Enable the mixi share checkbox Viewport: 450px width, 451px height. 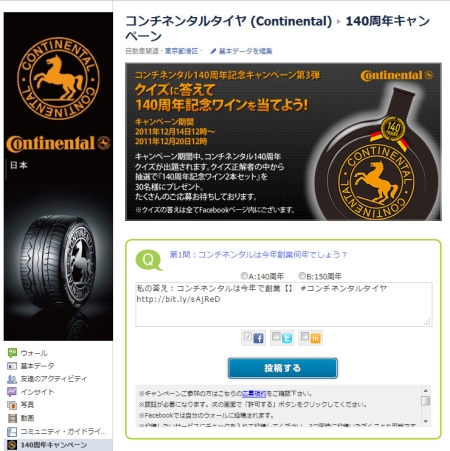click(305, 336)
